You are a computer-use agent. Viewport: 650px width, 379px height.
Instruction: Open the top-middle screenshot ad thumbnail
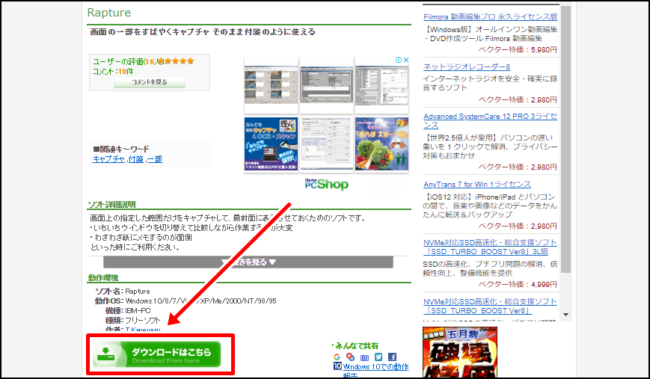326,85
